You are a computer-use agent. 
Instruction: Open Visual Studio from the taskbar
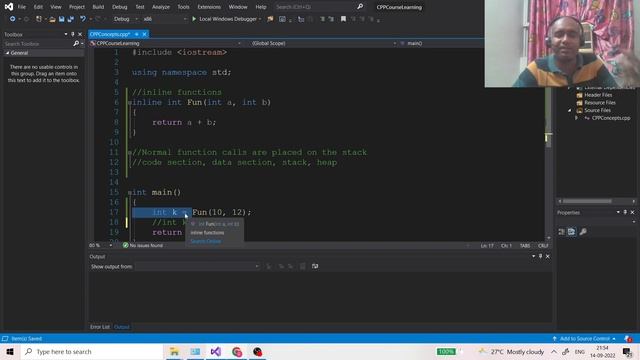(x=216, y=351)
